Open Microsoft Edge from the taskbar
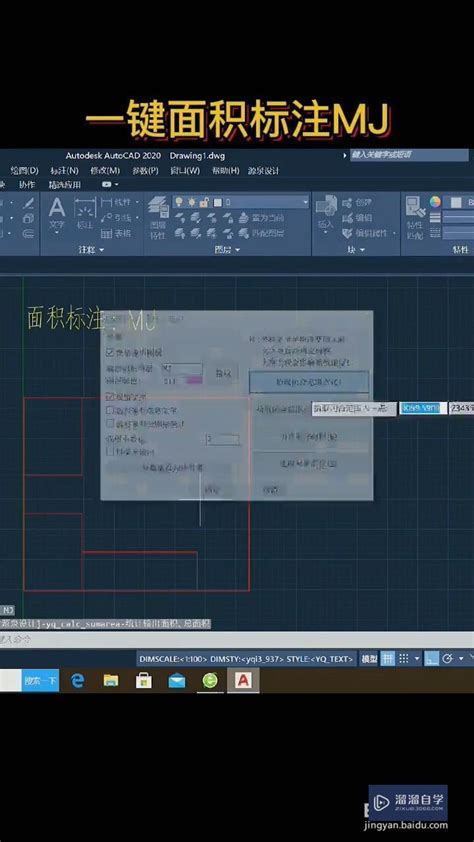474x842 pixels. pos(77,680)
